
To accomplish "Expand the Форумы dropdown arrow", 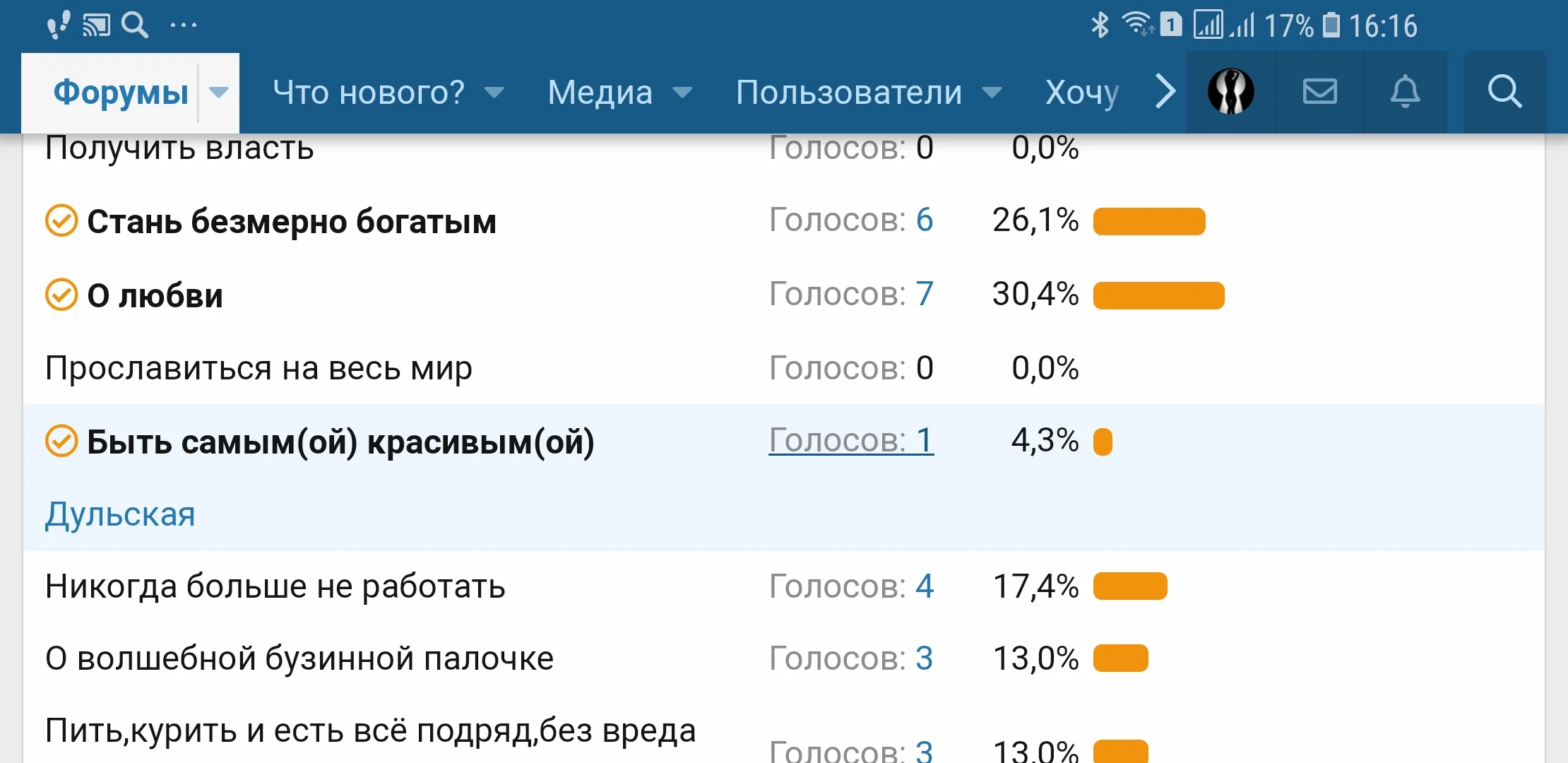I will click(x=218, y=92).
